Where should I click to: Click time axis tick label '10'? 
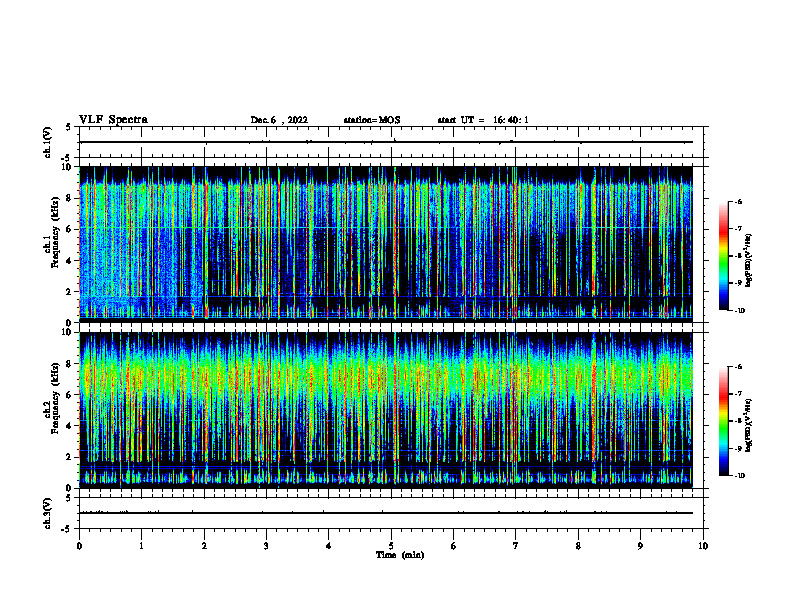(x=703, y=546)
